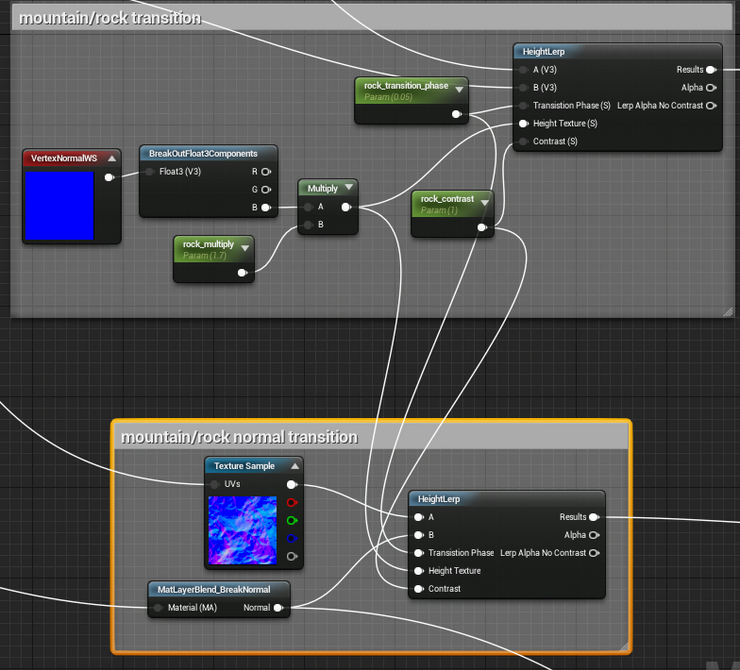Click the BreakOutFloat3Components R output pin
Image resolution: width=740 pixels, height=670 pixels.
[x=266, y=172]
